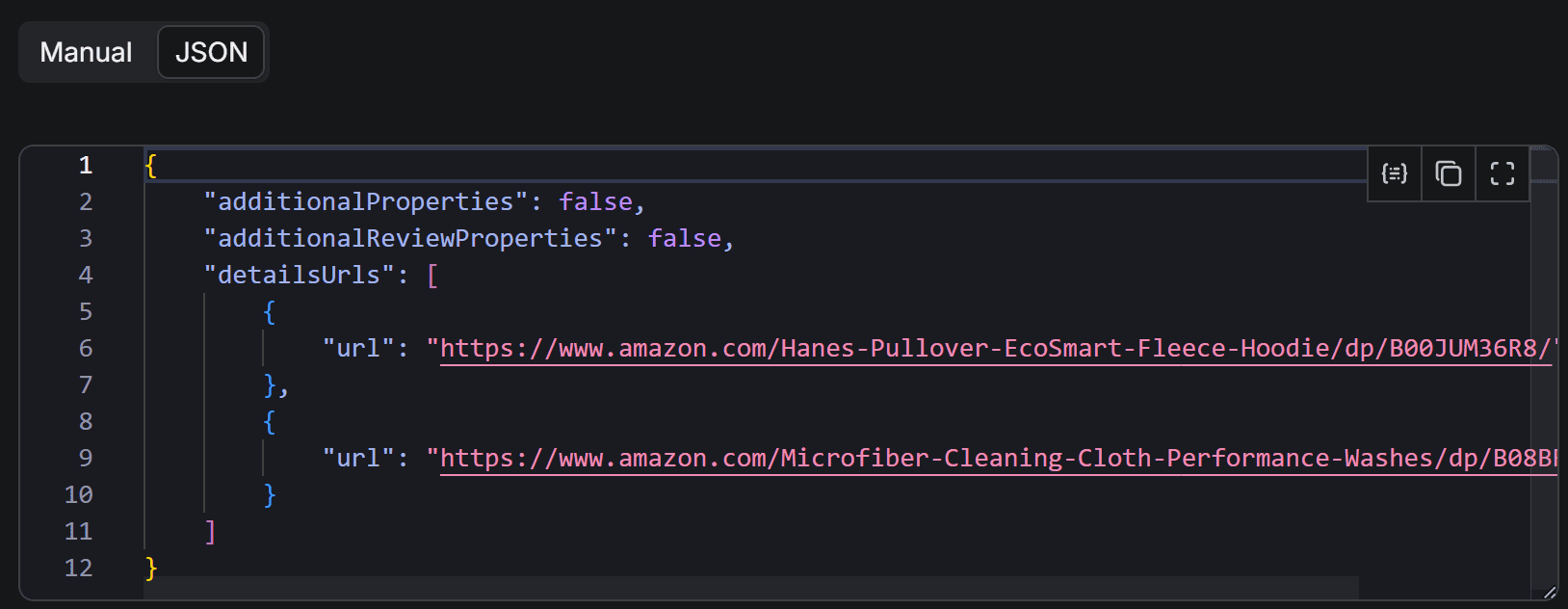Select the JSON tab
1568x609 pixels.
pos(210,52)
